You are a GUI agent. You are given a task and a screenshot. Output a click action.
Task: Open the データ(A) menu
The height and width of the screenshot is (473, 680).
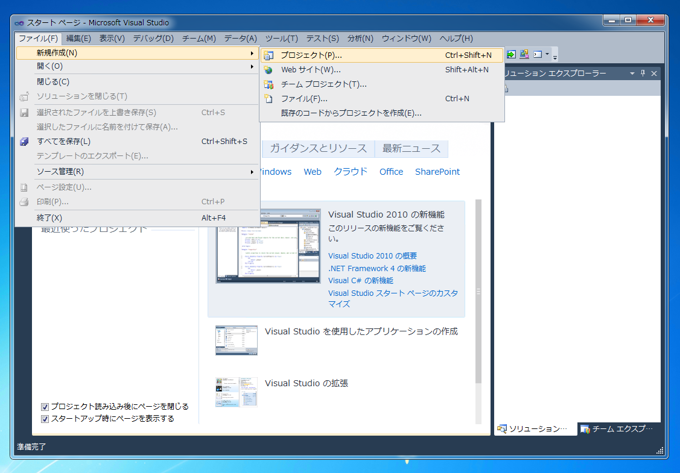pyautogui.click(x=241, y=39)
